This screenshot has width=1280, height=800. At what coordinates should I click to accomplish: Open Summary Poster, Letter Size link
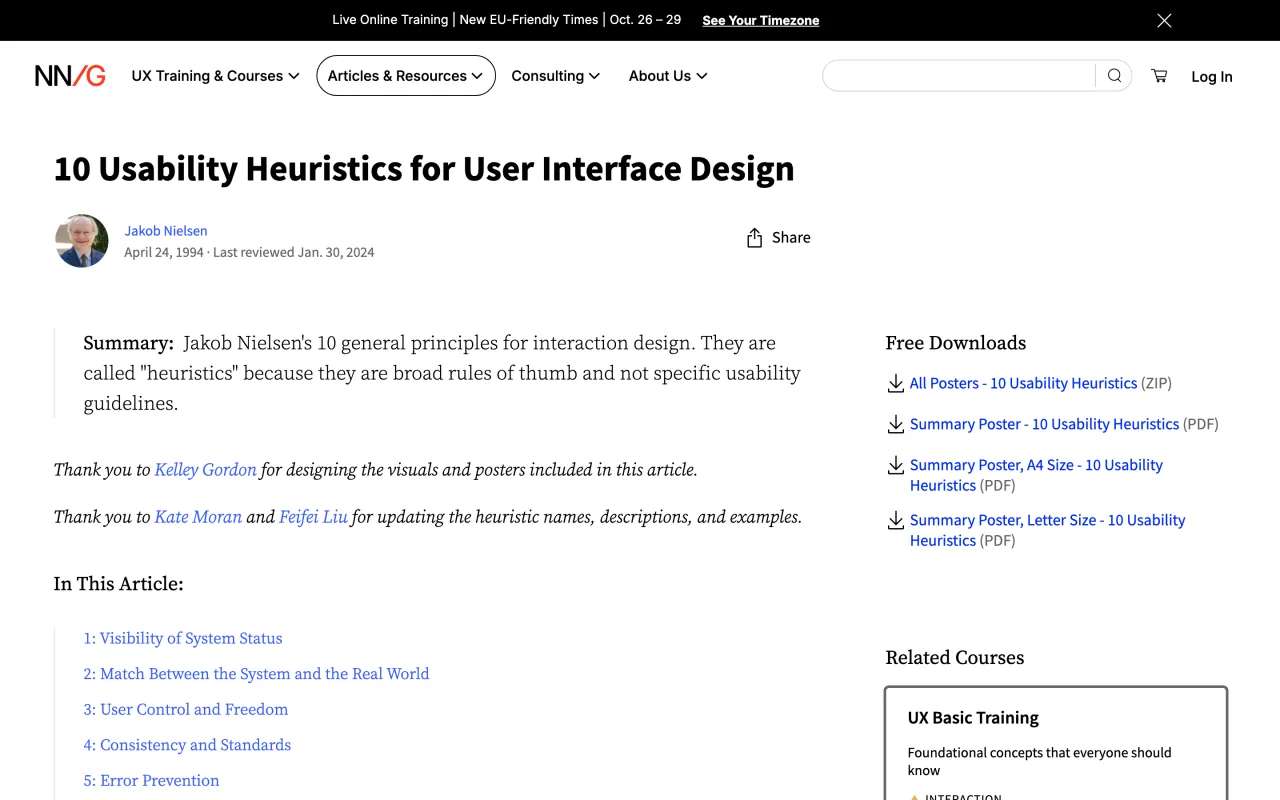[x=1047, y=530]
